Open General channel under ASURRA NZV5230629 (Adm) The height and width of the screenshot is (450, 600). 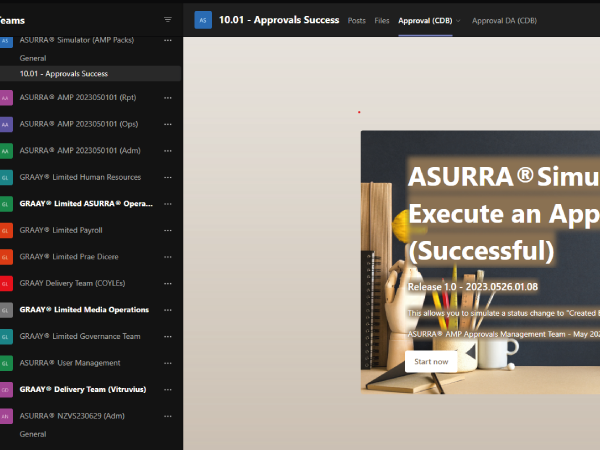click(x=33, y=434)
